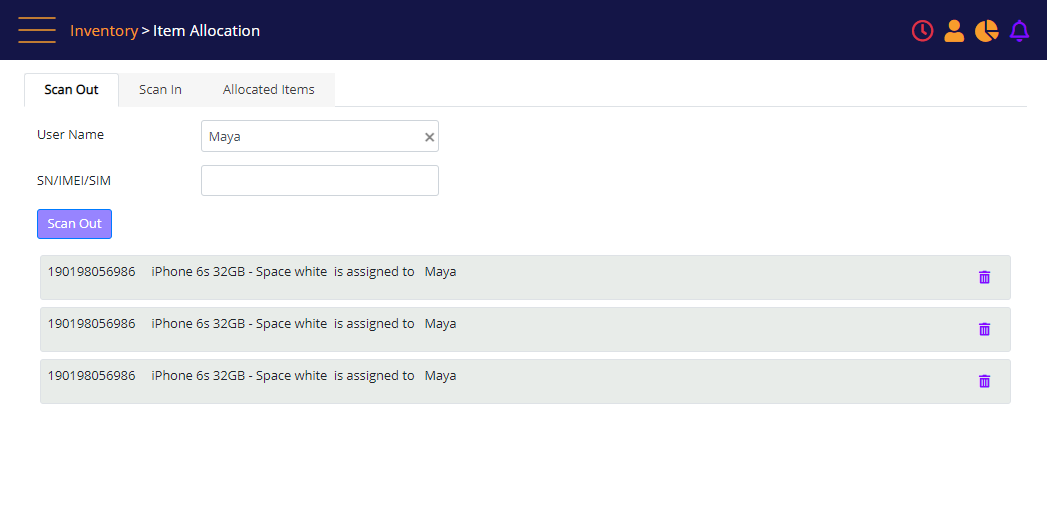The image size is (1047, 506).
Task: Delete the first assigned iPhone entry
Action: click(x=984, y=277)
